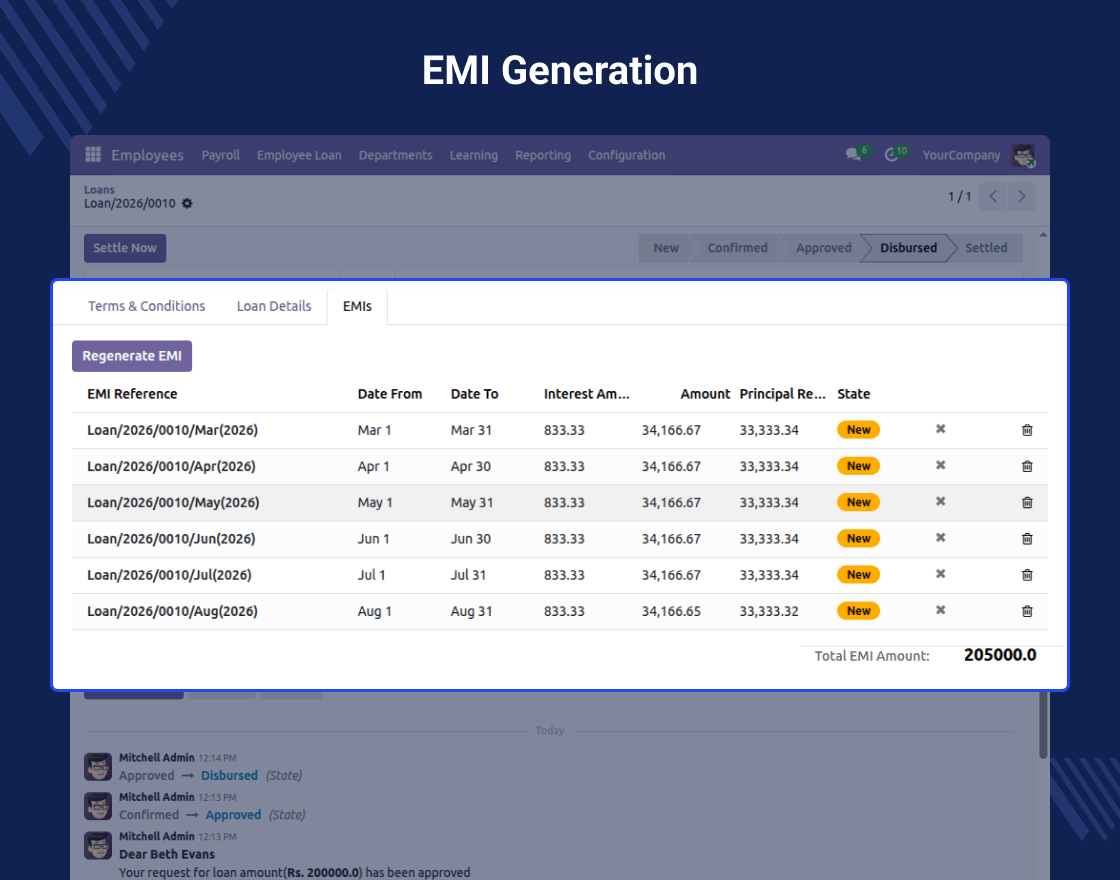The image size is (1120, 880).
Task: Click the 34,166.65 amount cell
Action: pyautogui.click(x=671, y=611)
